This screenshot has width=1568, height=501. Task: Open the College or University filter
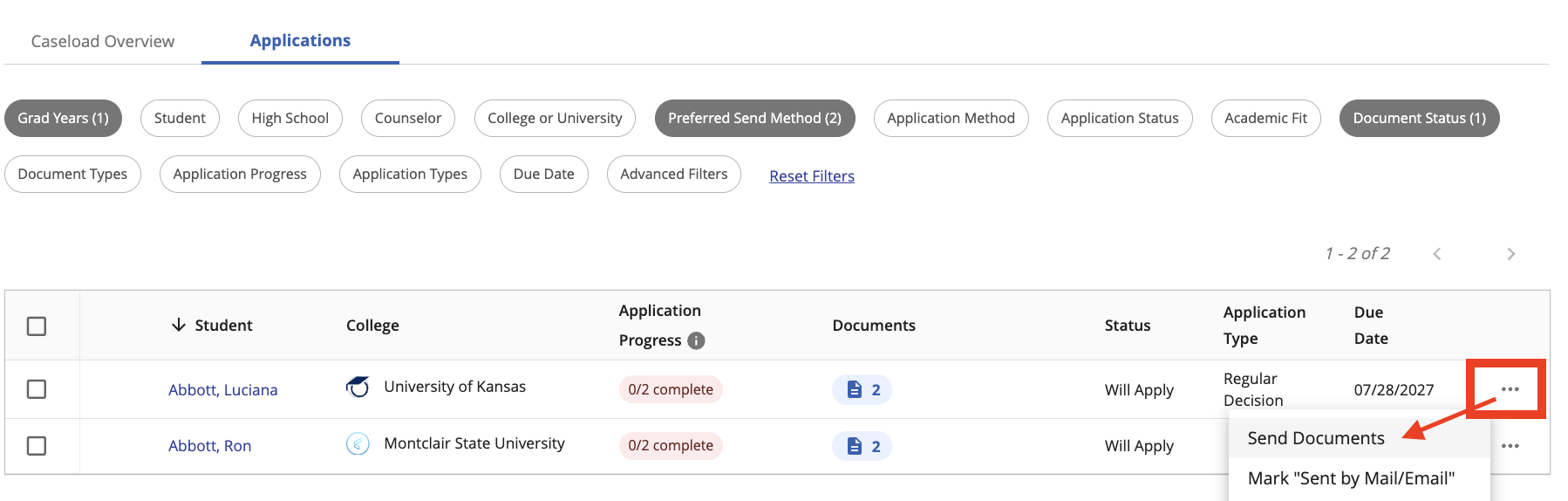[x=555, y=118]
